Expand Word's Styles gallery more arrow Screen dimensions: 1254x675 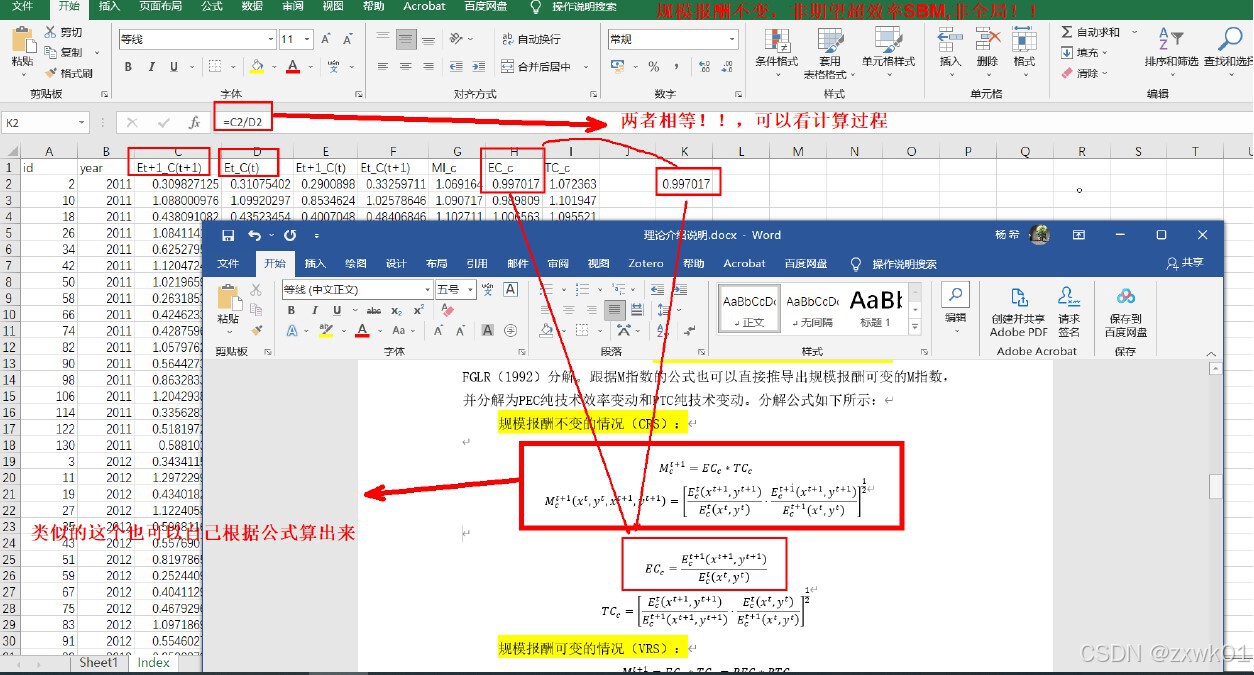[x=916, y=328]
